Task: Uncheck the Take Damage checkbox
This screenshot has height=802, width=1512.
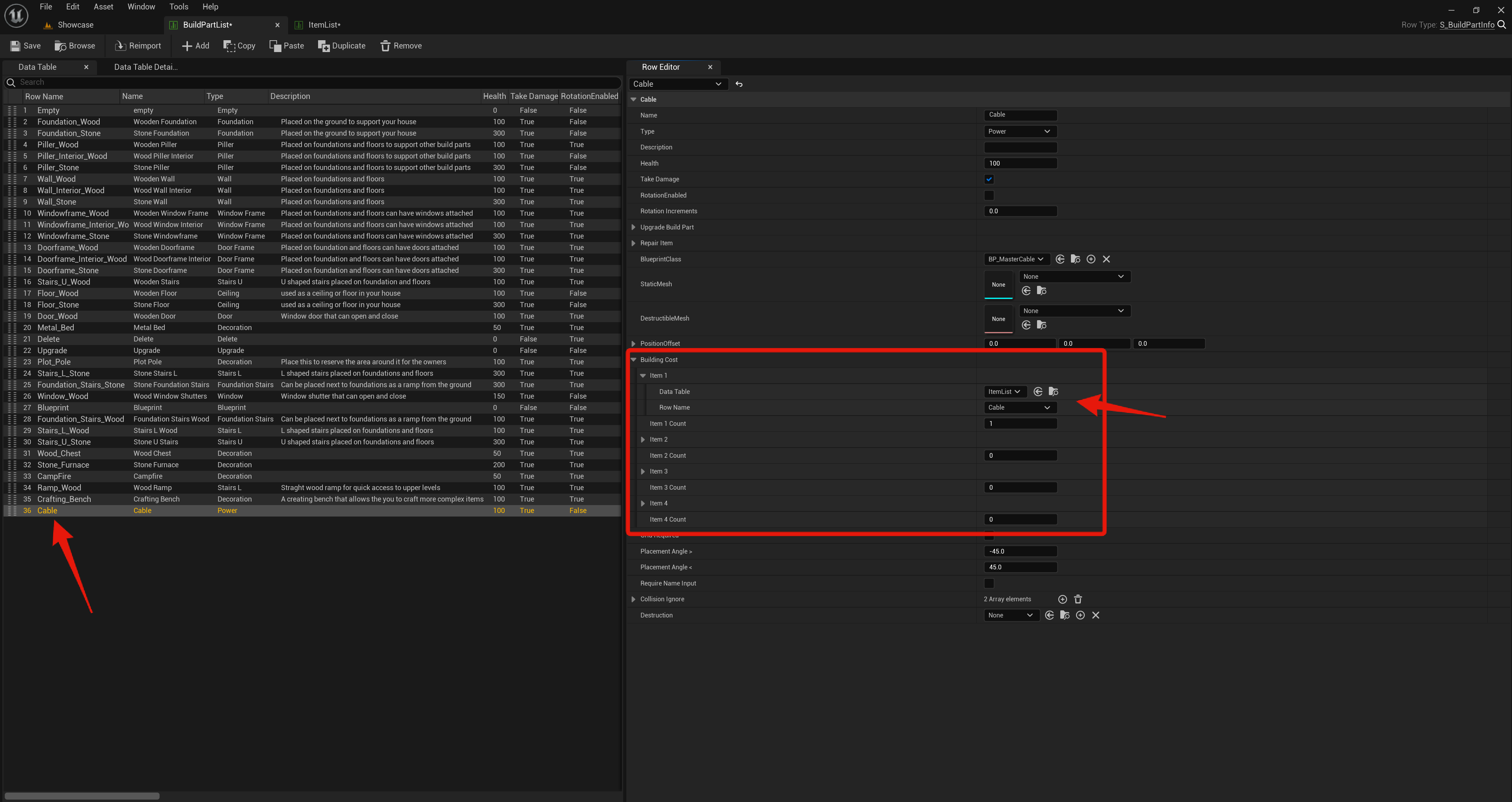Action: coord(989,179)
